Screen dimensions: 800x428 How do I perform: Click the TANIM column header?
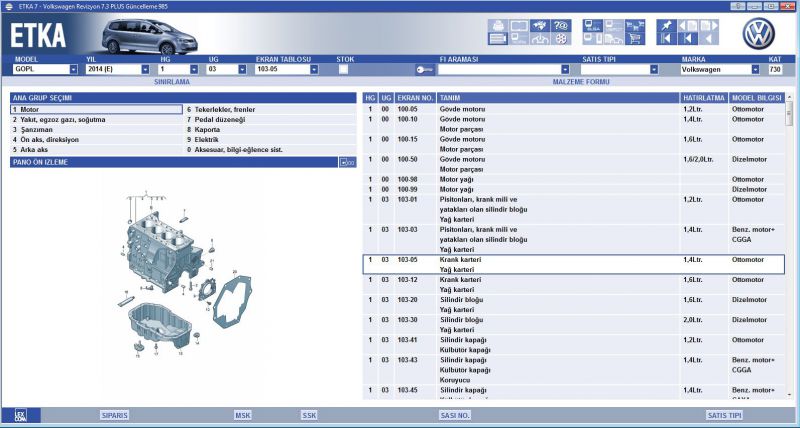[x=558, y=97]
